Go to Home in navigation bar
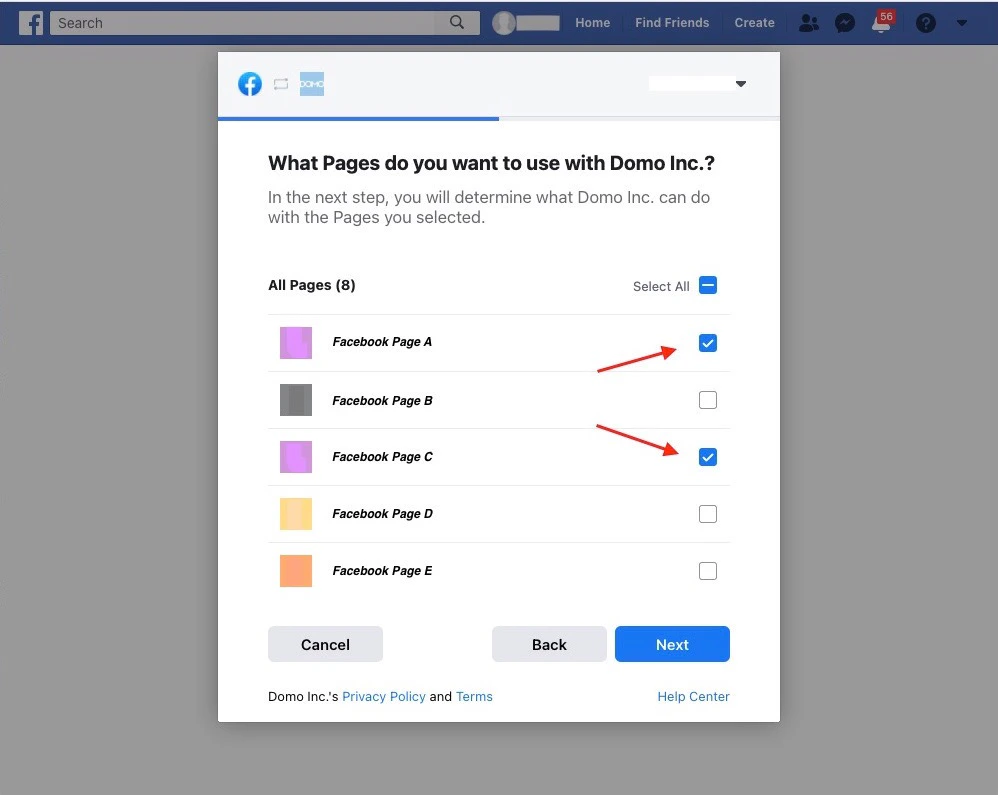The image size is (998, 795). pyautogui.click(x=593, y=23)
